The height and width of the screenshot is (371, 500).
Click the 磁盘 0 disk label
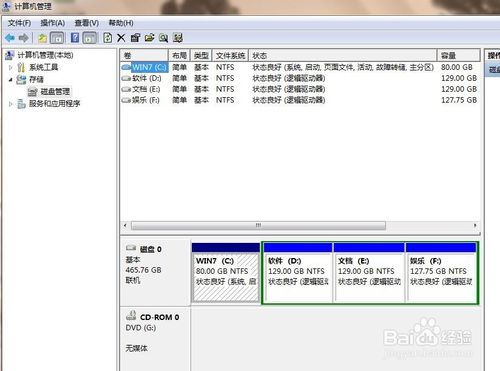point(151,249)
